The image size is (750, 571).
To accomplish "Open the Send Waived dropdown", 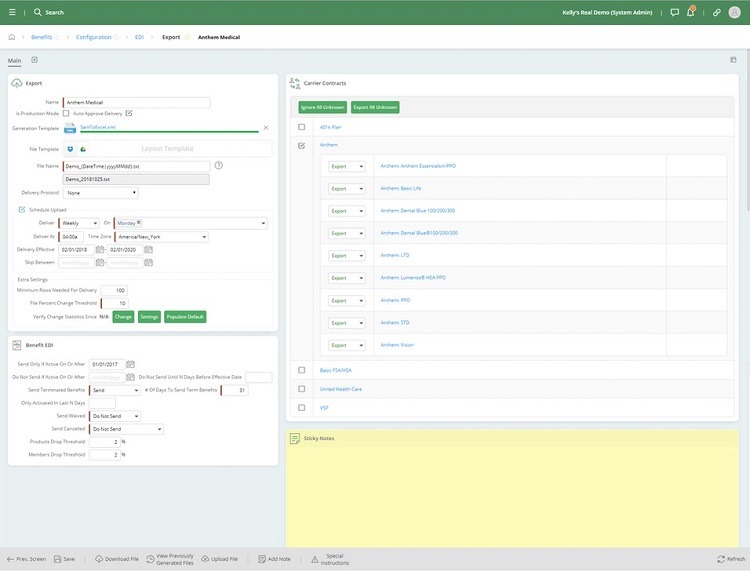I will [115, 416].
